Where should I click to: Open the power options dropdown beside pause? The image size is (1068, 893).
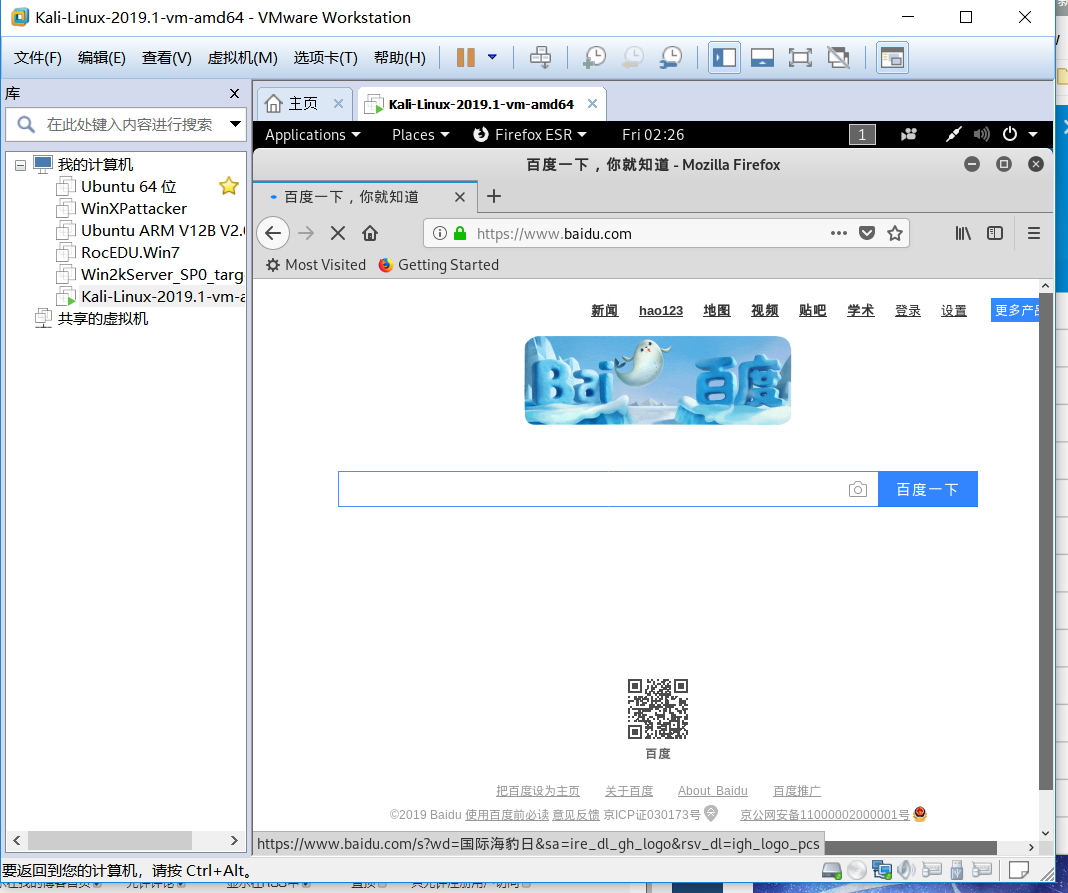(492, 58)
